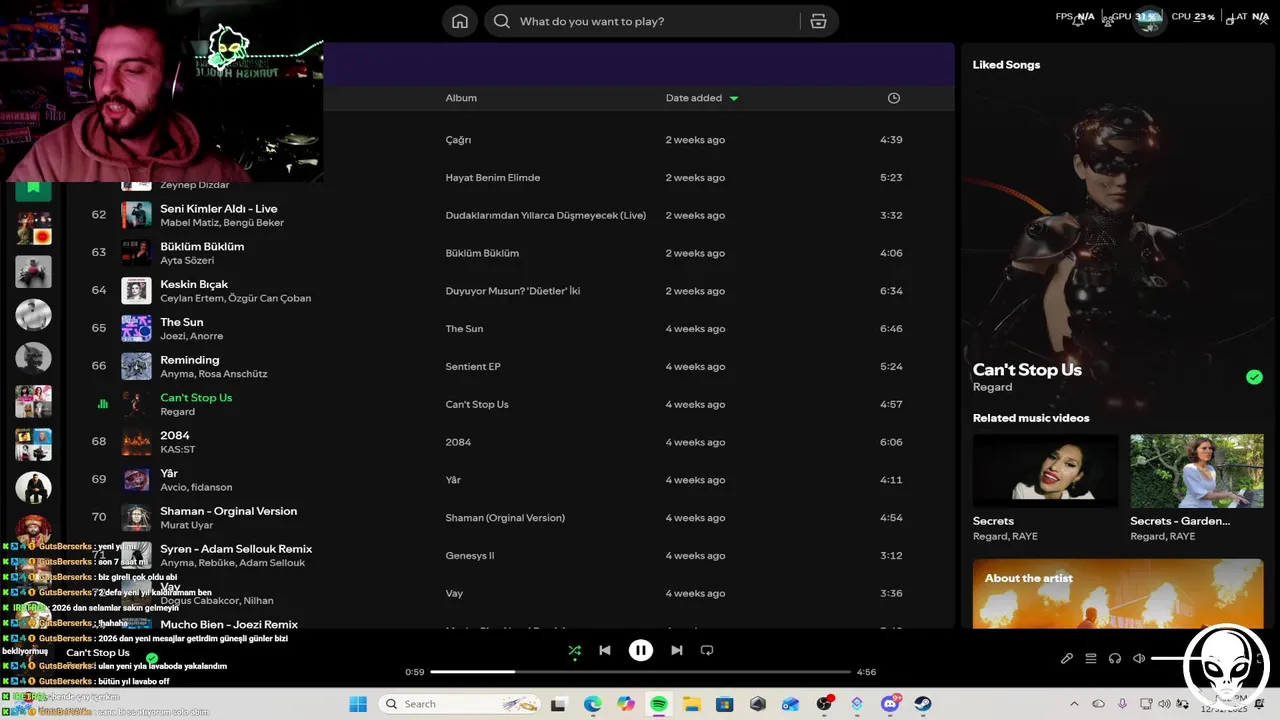Screen dimensions: 1280x720
Task: Open File Explorer from taskbar
Action: (691, 704)
